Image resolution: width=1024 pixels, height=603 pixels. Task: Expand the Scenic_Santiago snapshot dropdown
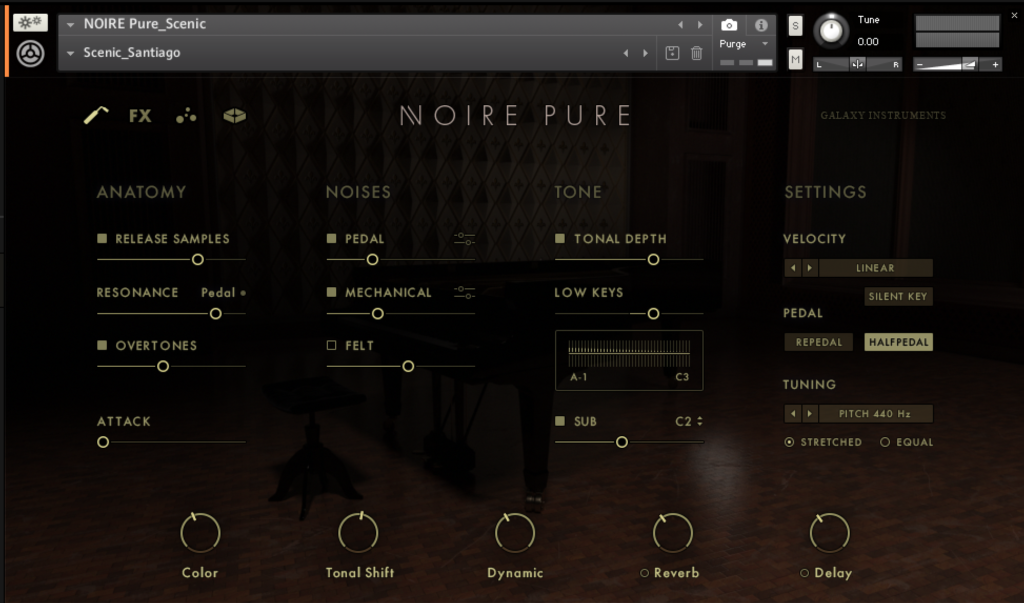pos(71,53)
